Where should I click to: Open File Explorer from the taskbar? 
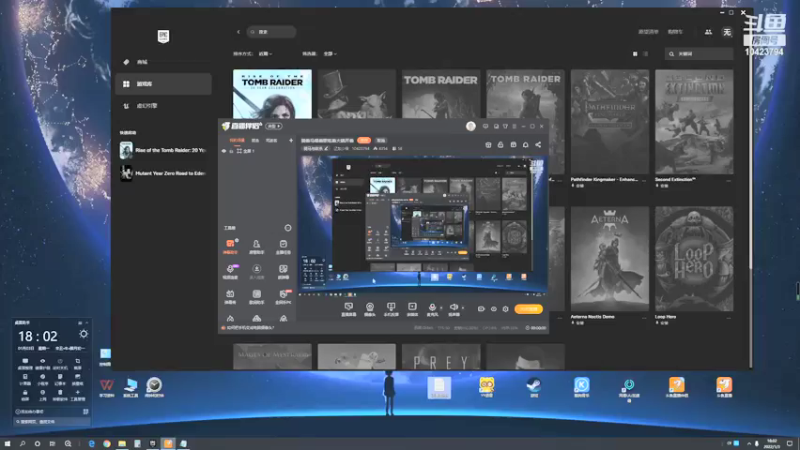[122, 444]
